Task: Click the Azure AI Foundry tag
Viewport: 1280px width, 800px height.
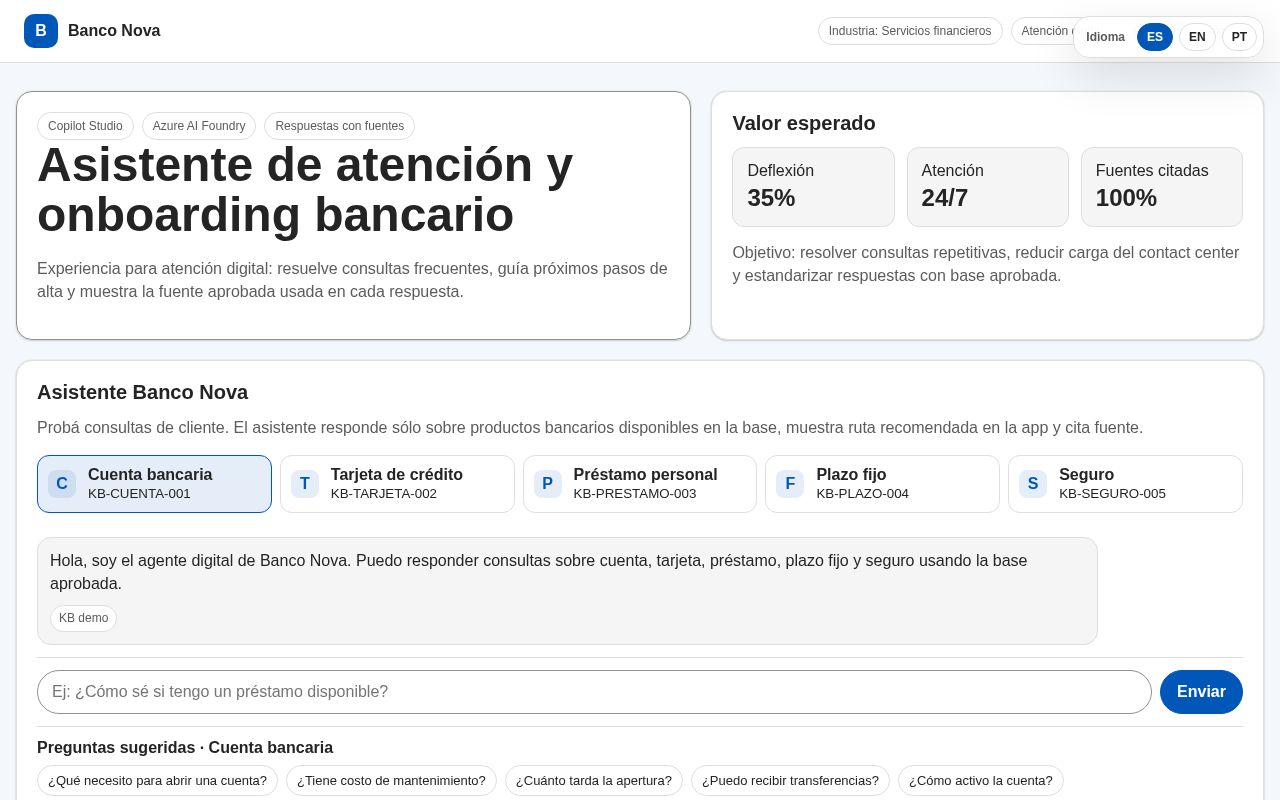Action: pos(199,126)
